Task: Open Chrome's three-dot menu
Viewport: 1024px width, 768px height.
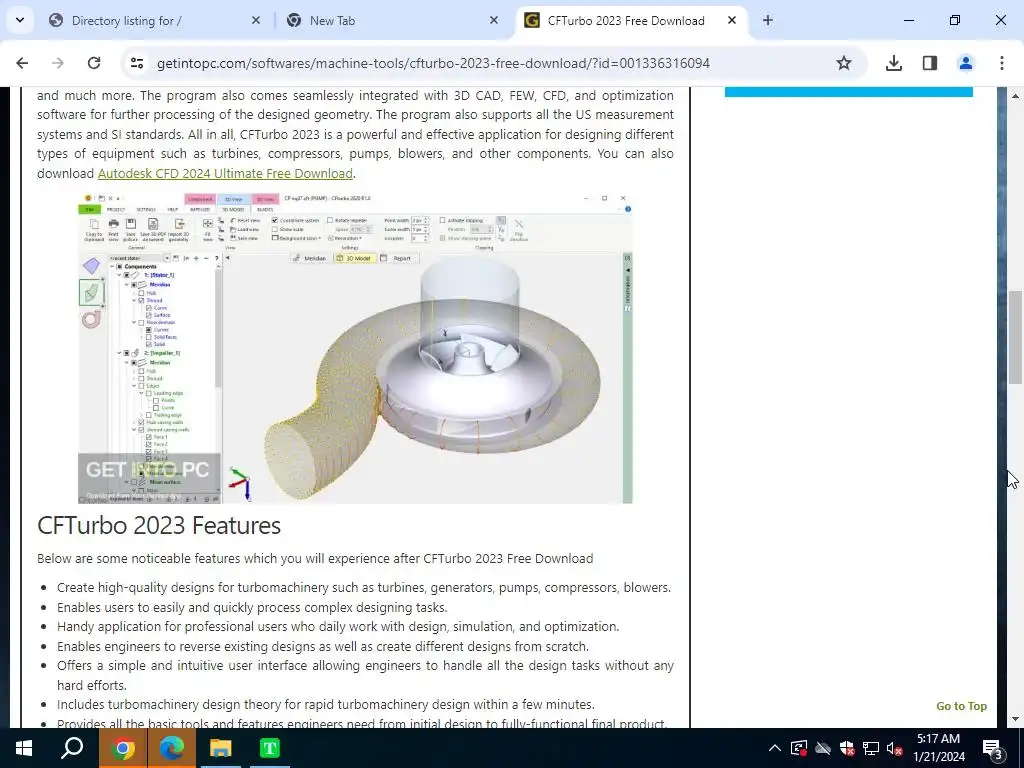Action: coord(1002,63)
